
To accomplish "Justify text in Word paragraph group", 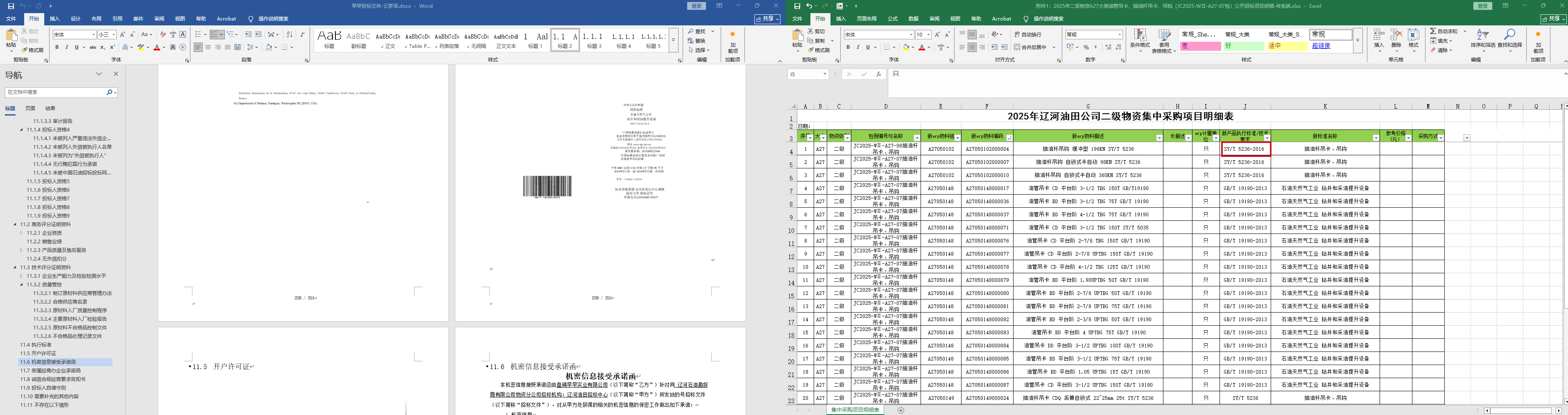I will (228, 48).
